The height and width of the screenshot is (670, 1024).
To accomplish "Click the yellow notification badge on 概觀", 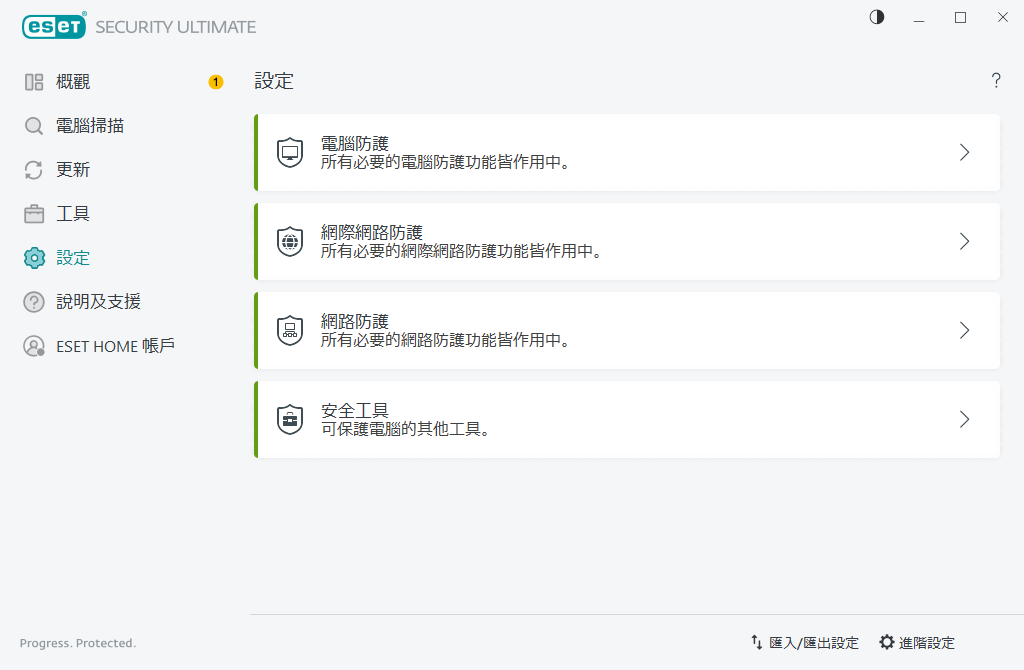I will pos(216,82).
